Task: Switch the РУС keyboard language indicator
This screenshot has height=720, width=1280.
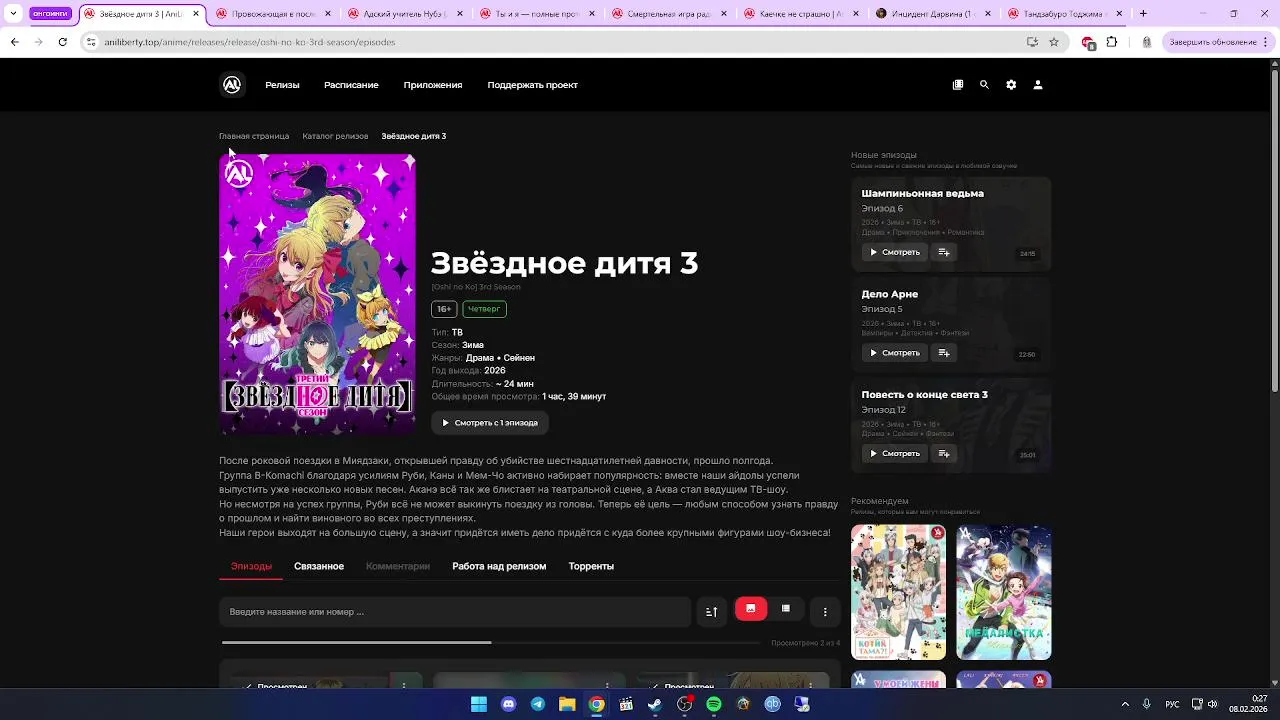Action: [1172, 704]
